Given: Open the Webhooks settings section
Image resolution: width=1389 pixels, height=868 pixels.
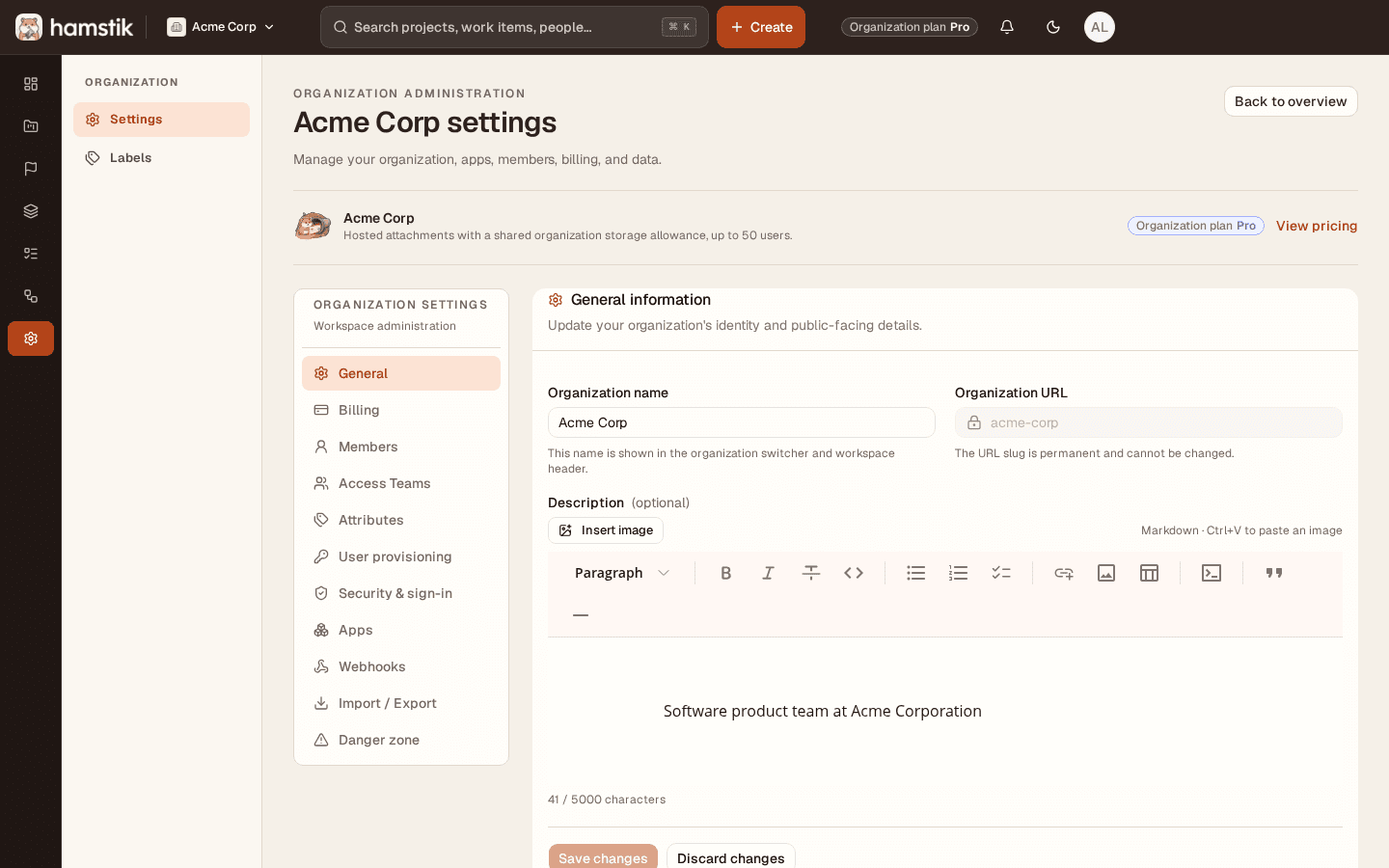Looking at the screenshot, I should pos(401,666).
